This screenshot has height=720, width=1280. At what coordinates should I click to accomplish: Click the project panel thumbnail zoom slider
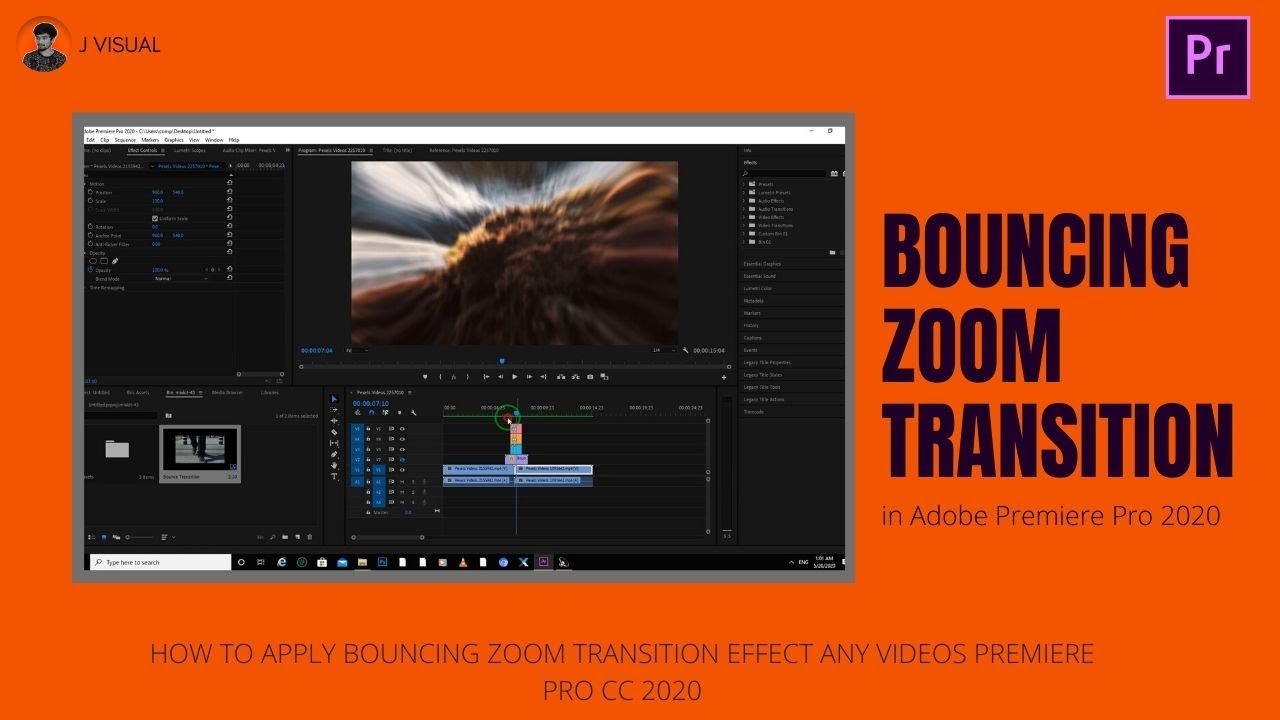(x=140, y=537)
